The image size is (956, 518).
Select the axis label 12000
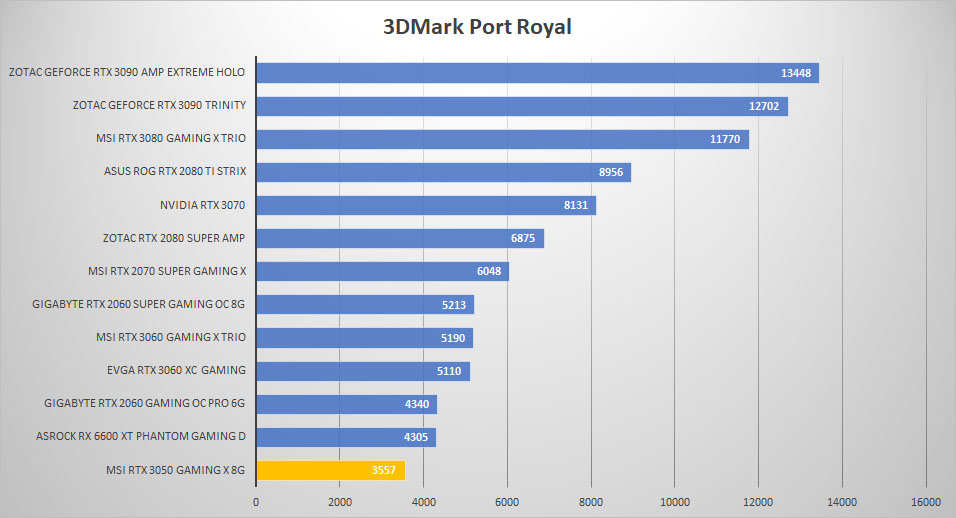[x=758, y=502]
